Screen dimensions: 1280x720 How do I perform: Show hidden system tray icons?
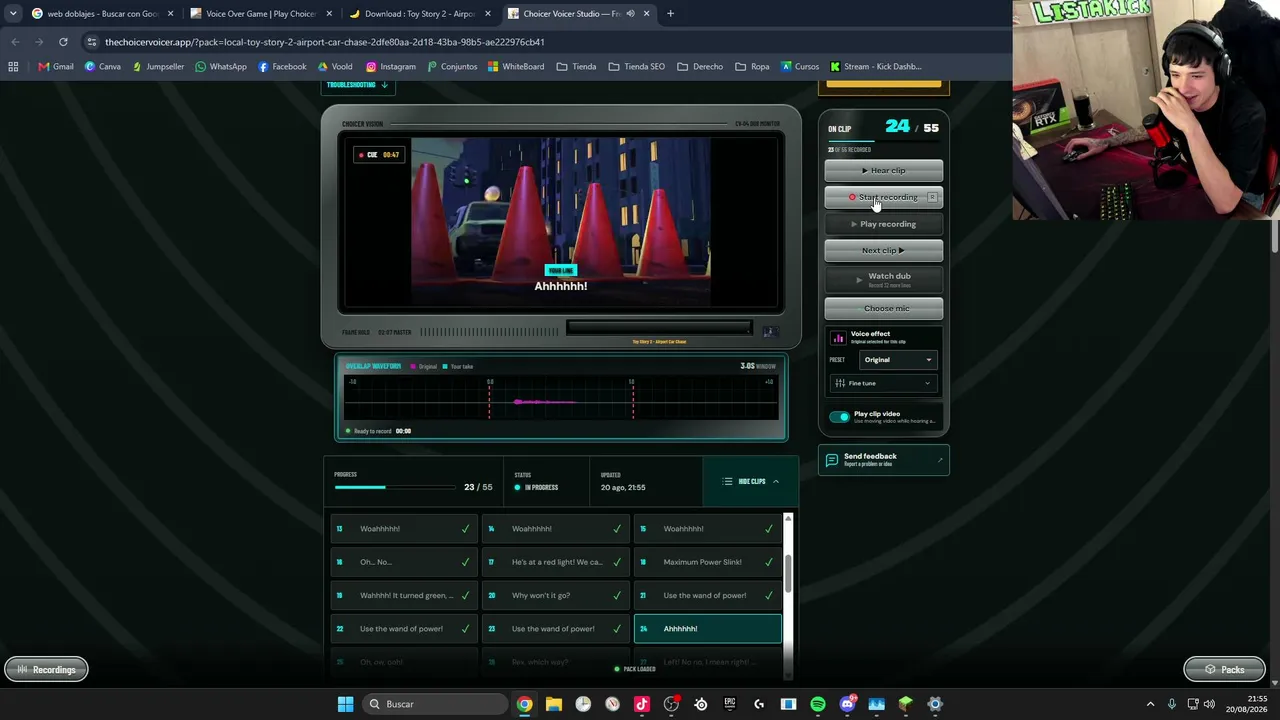(x=1150, y=704)
